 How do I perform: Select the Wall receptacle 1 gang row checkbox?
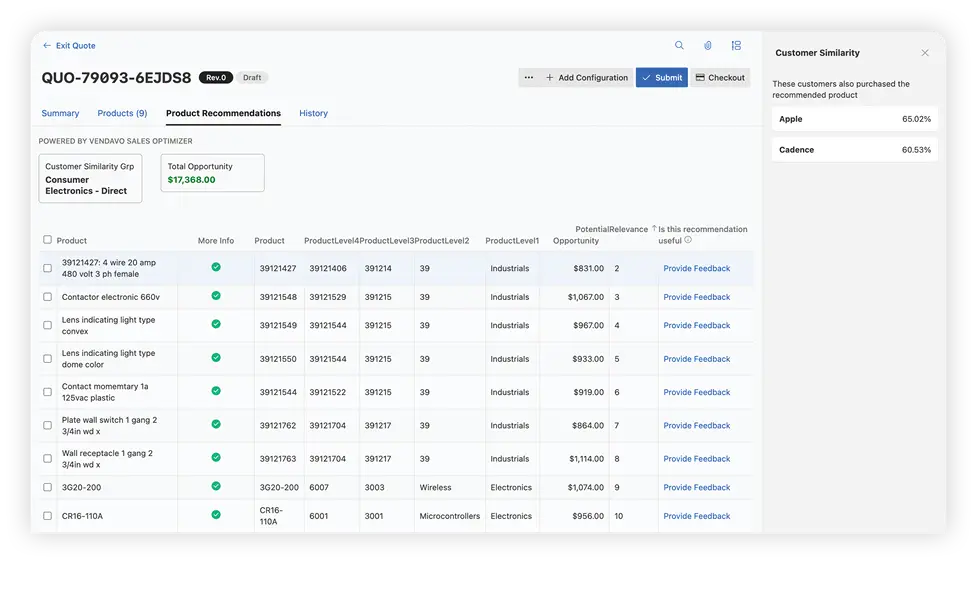pos(48,459)
